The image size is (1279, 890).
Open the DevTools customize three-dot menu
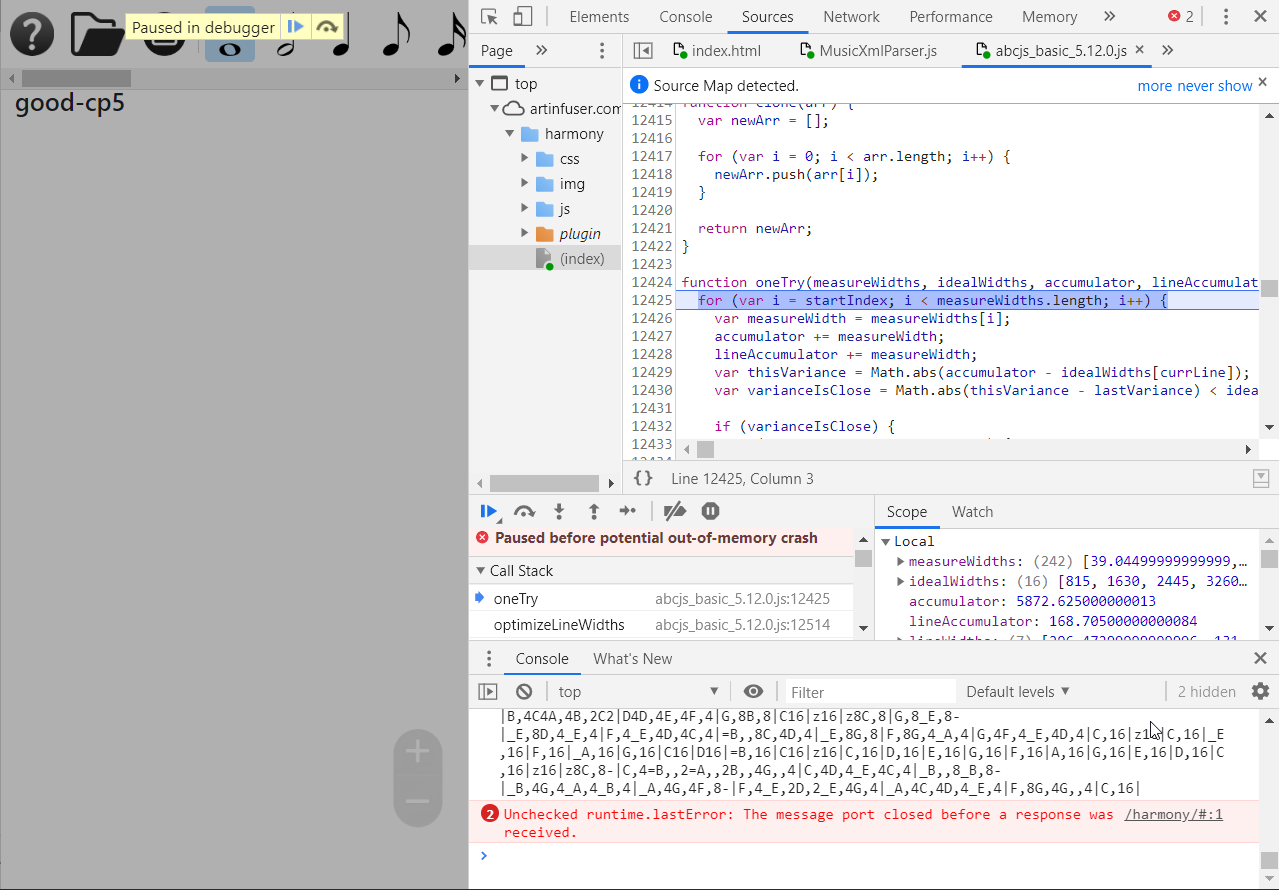tap(1226, 16)
